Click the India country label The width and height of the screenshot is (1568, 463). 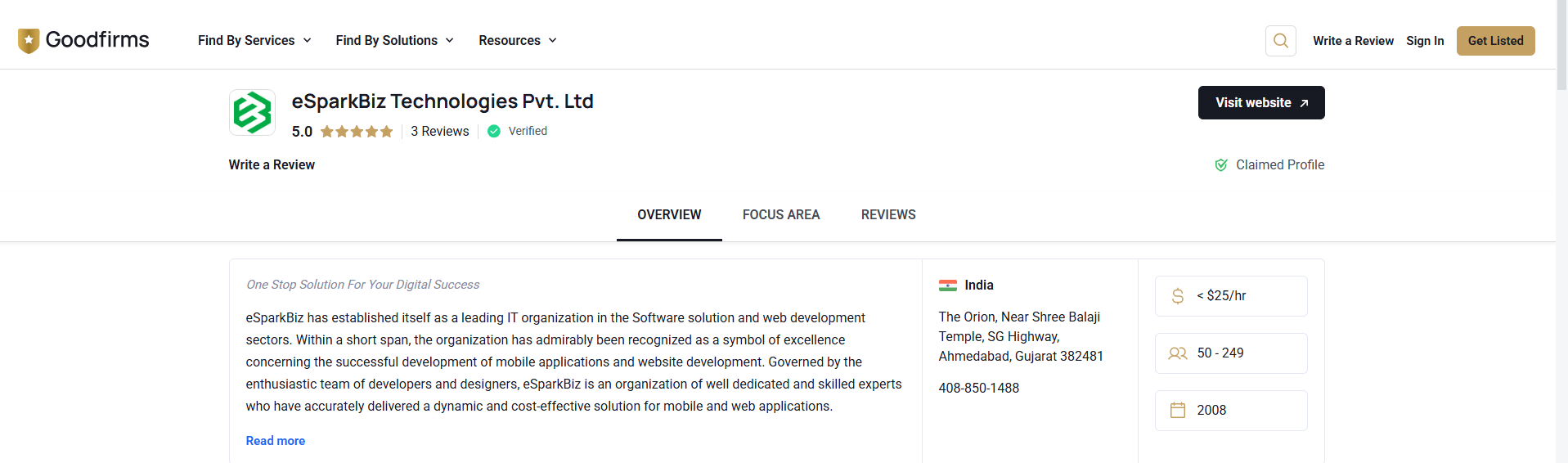(979, 285)
